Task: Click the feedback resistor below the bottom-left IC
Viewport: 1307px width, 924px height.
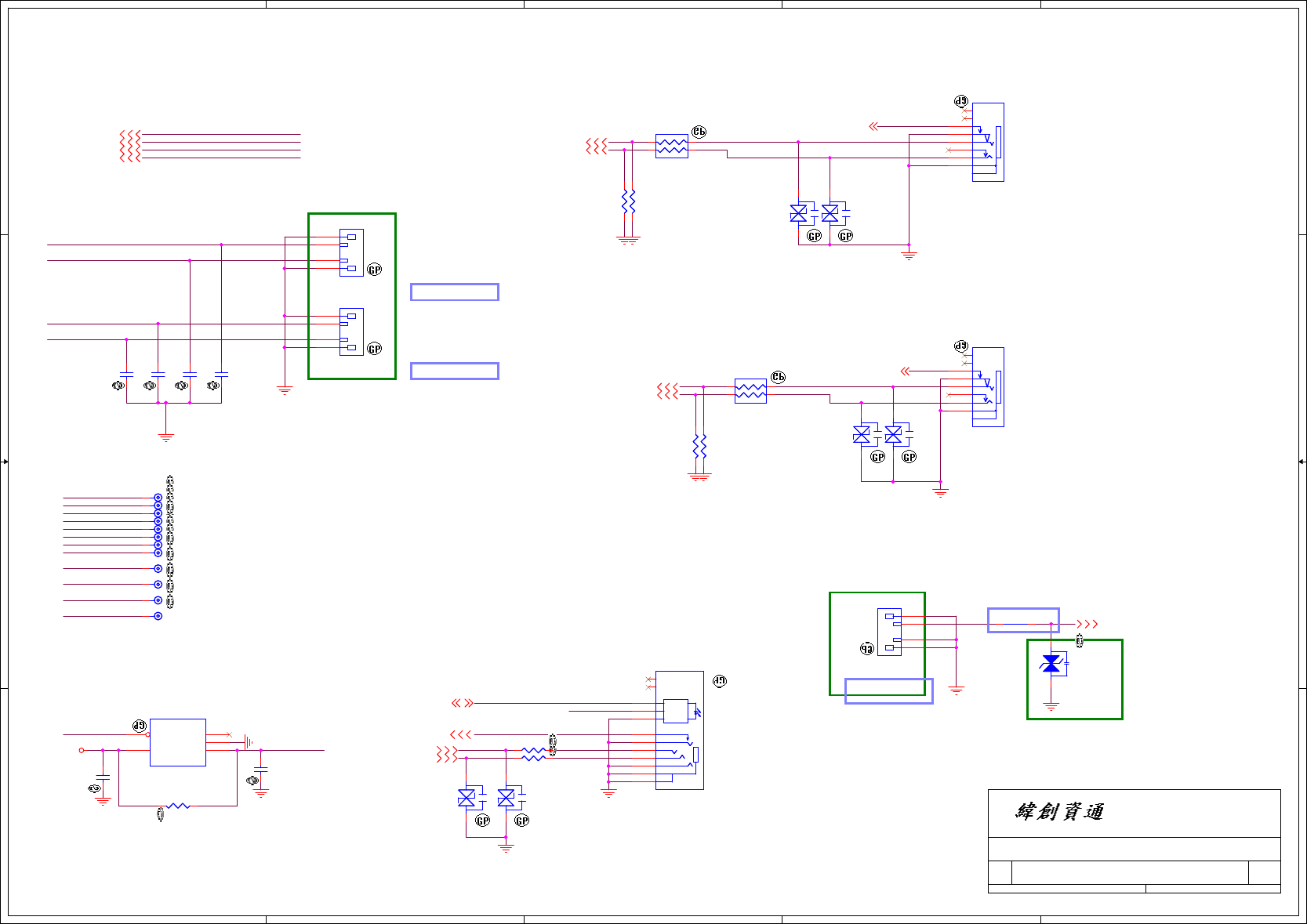Action: (178, 806)
